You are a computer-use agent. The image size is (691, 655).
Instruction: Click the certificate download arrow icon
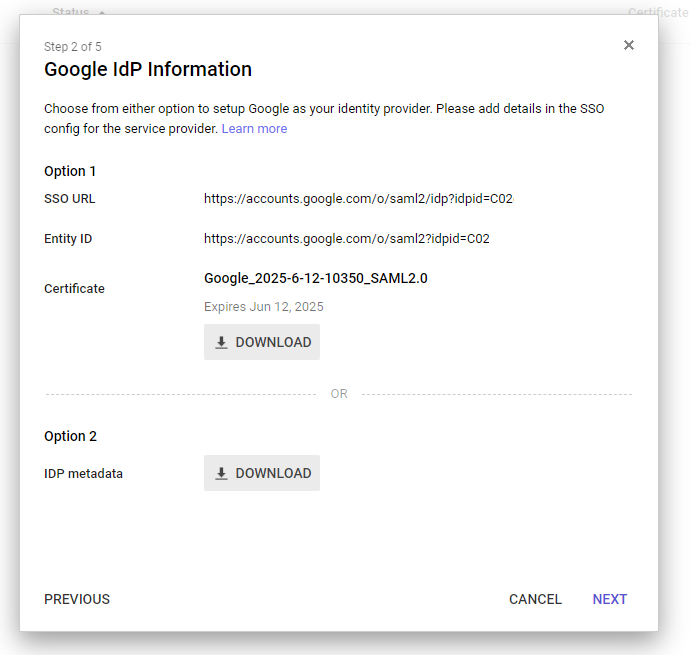pyautogui.click(x=222, y=342)
